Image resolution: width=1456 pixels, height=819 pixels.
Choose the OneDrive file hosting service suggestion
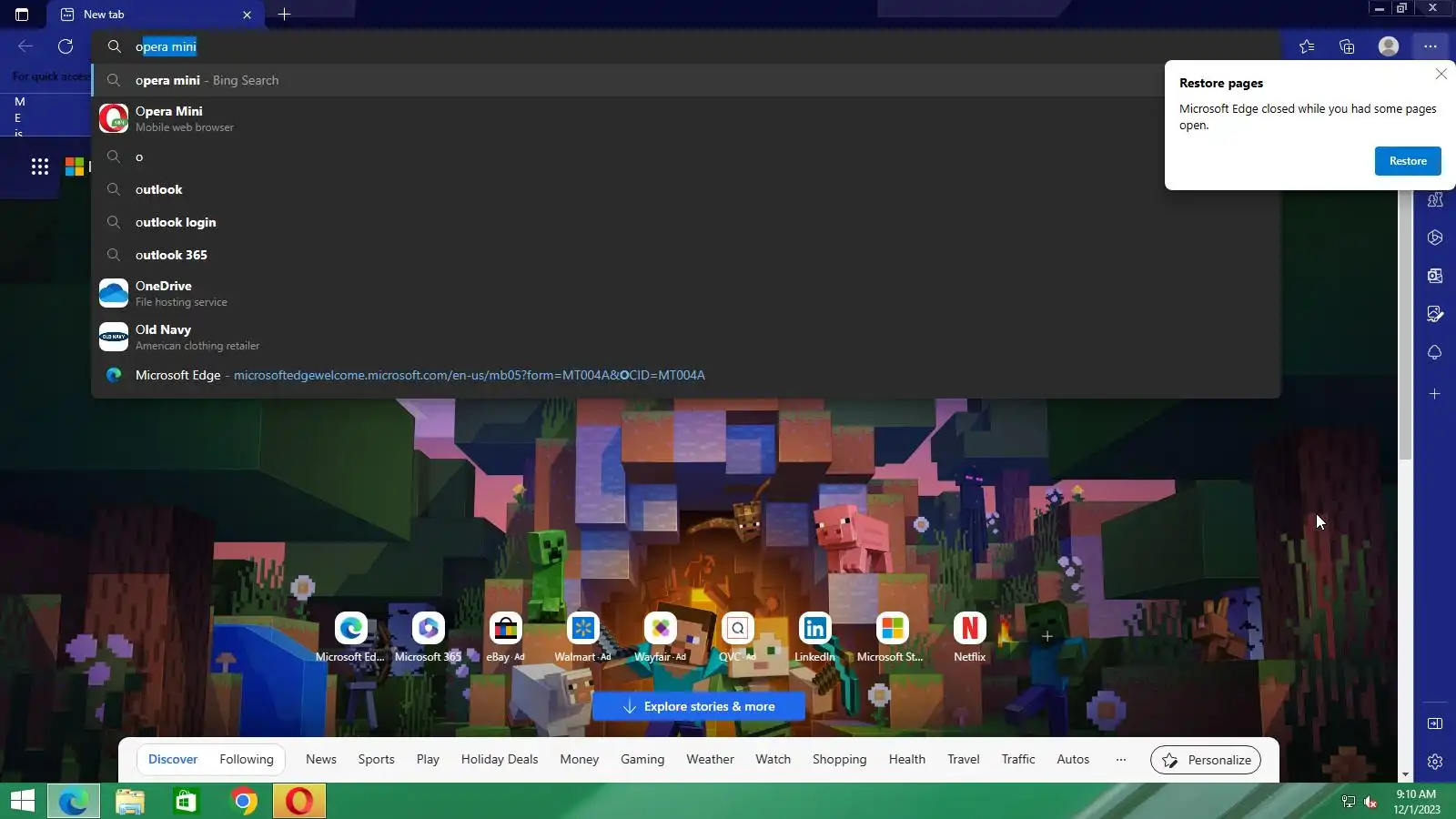[686, 293]
